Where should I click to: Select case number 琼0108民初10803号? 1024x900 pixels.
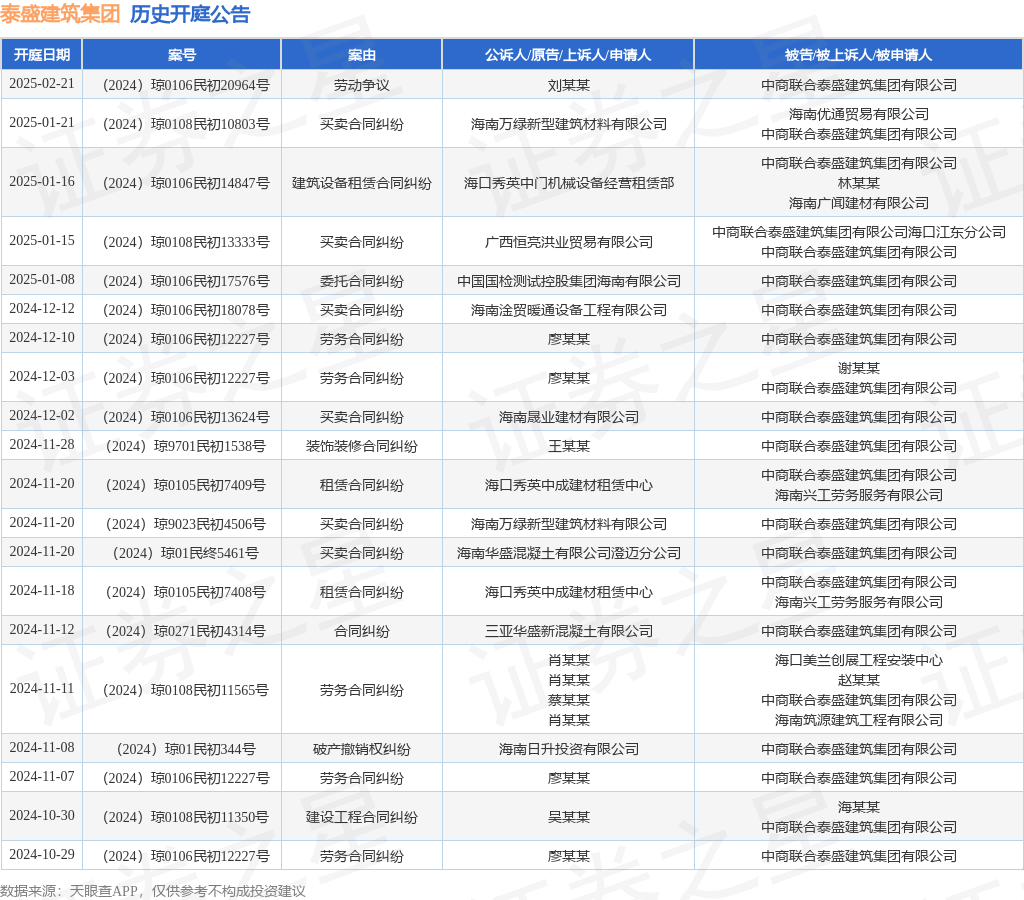[186, 124]
